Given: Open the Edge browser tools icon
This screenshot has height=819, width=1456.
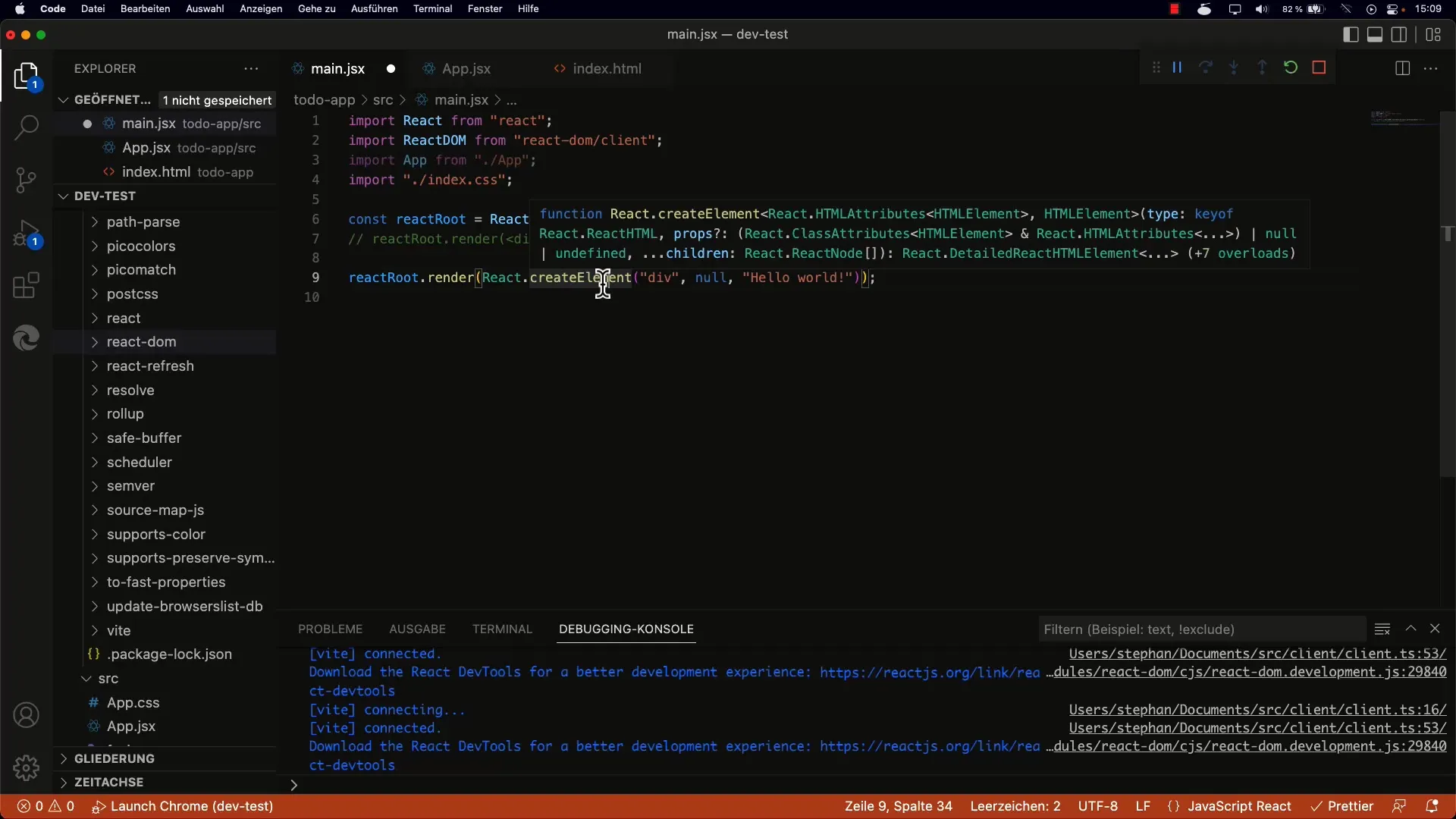Looking at the screenshot, I should click(27, 338).
